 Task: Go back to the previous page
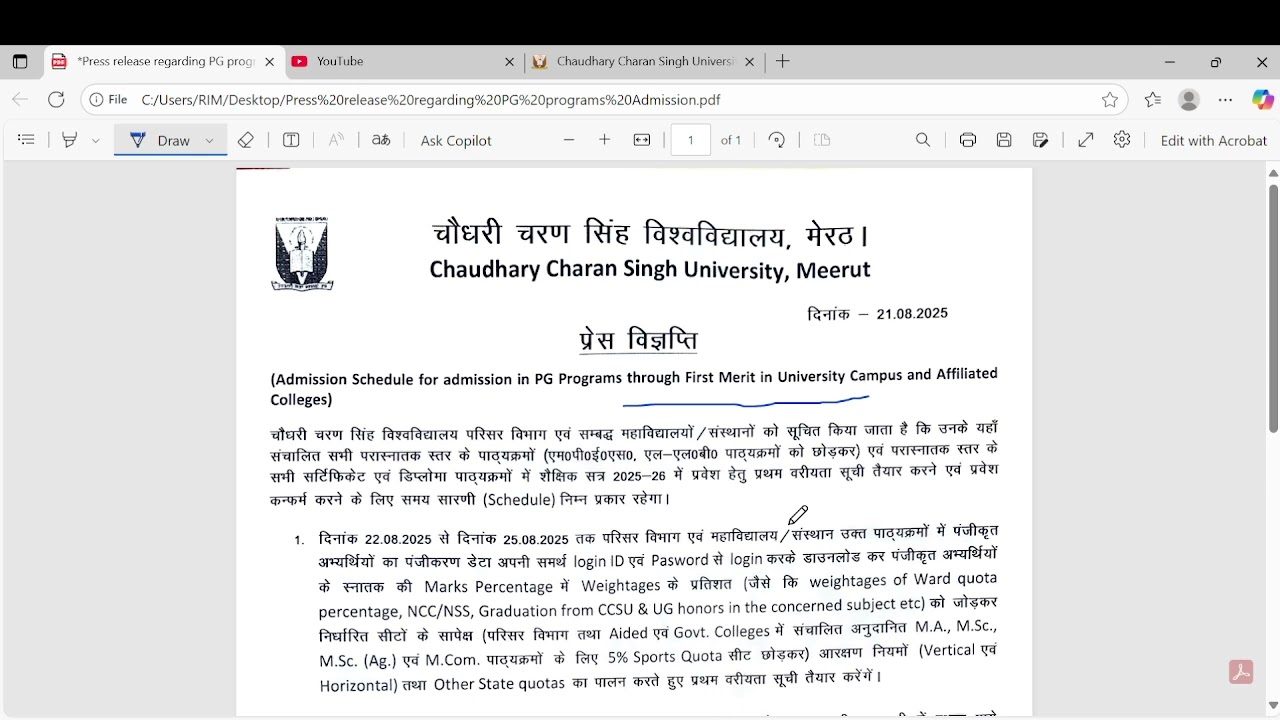20,100
